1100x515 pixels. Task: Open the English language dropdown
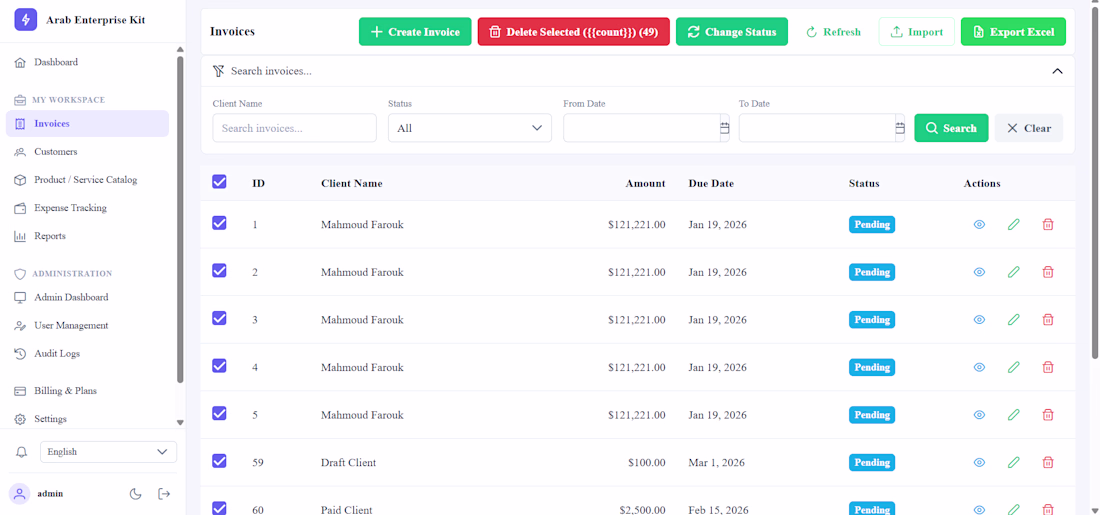pos(109,452)
